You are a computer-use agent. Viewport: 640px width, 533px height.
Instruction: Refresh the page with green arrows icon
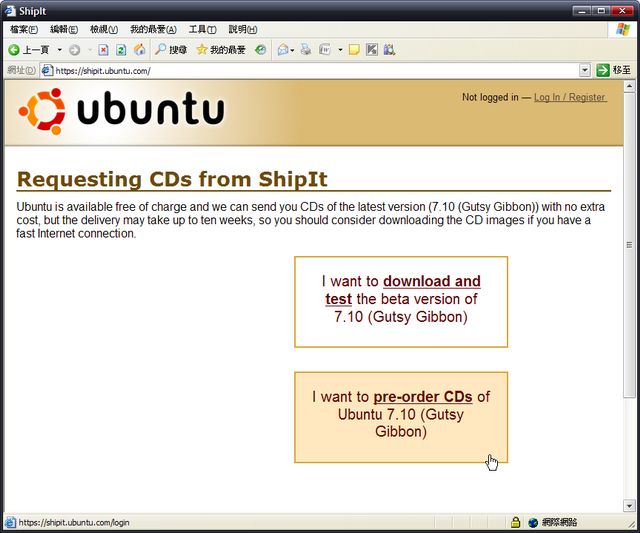[x=121, y=50]
